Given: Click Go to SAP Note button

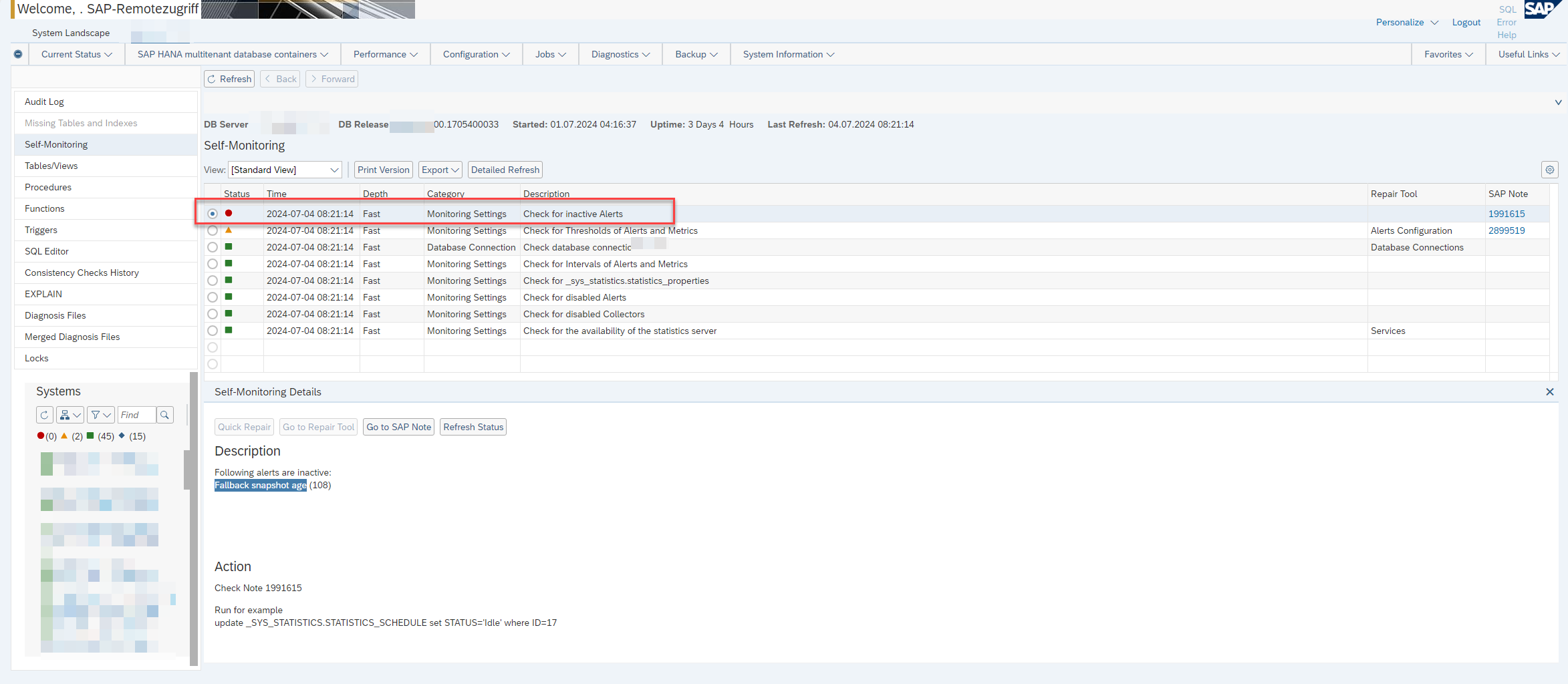Looking at the screenshot, I should click(x=398, y=427).
